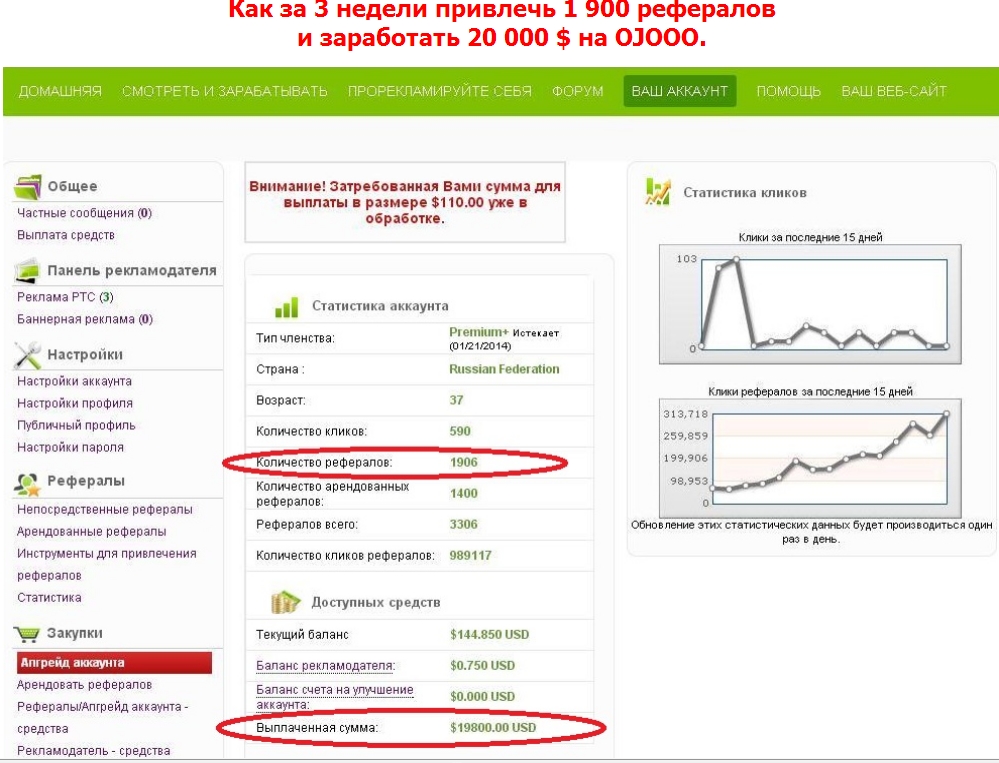This screenshot has width=999, height=763.
Task: Open the Статистика sidebar link
Action: (x=49, y=597)
